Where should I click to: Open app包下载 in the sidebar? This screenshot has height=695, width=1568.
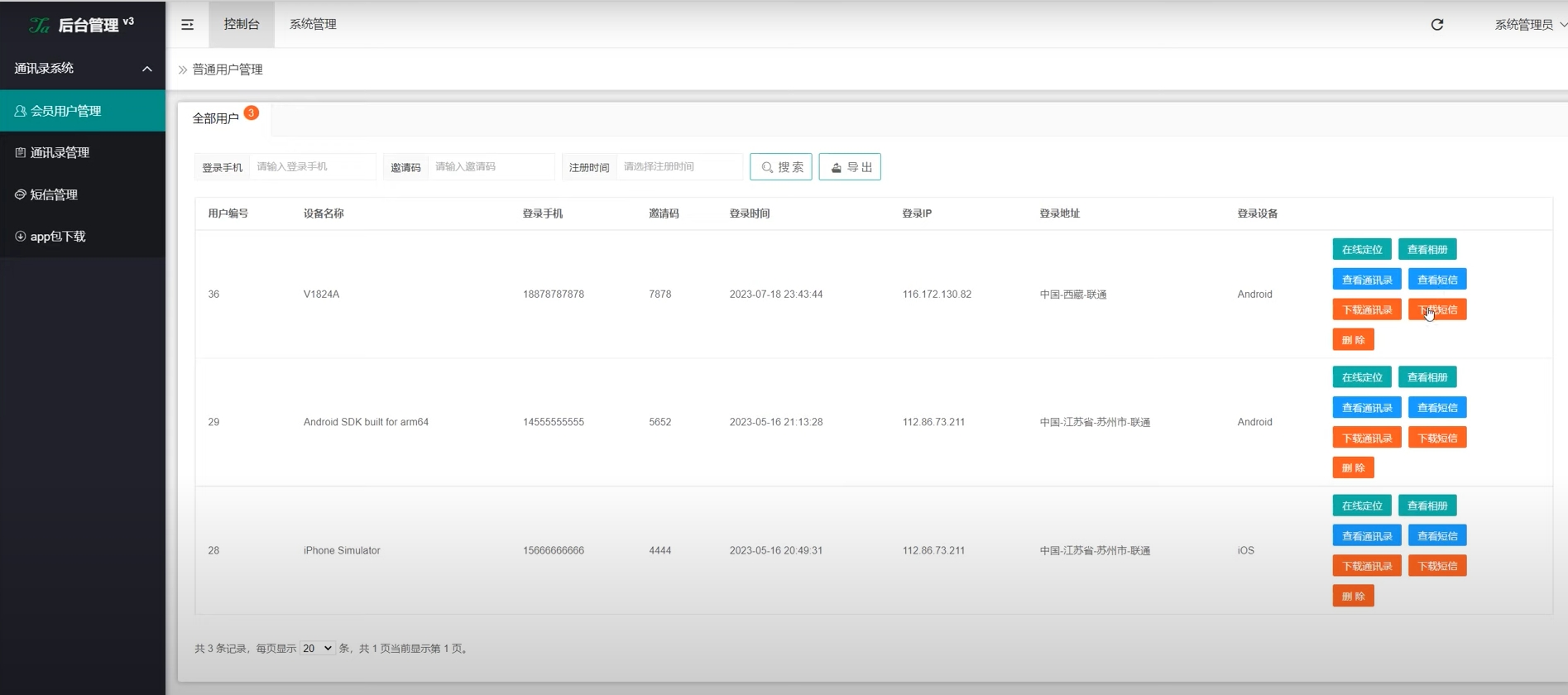coord(83,237)
